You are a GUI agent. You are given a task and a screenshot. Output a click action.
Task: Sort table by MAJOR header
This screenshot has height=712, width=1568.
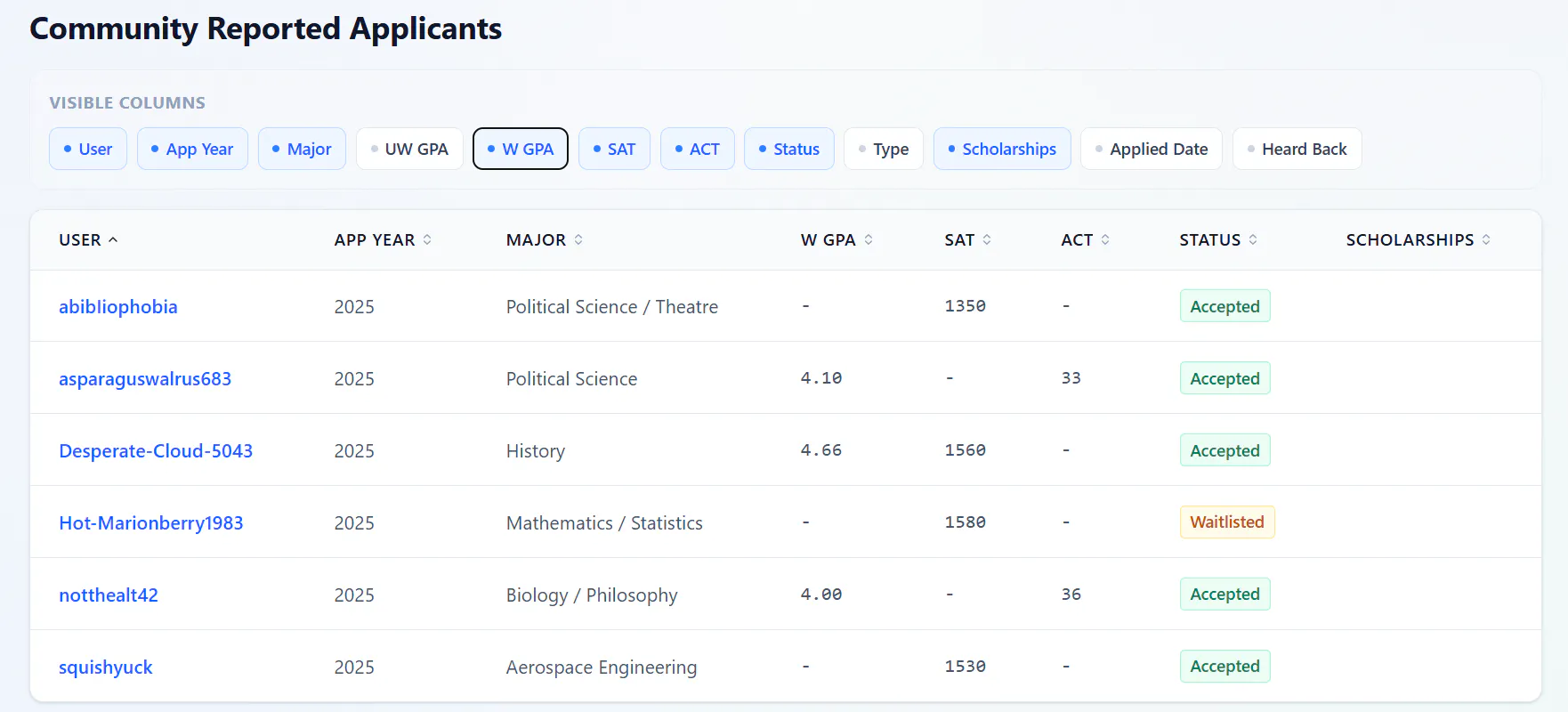545,240
